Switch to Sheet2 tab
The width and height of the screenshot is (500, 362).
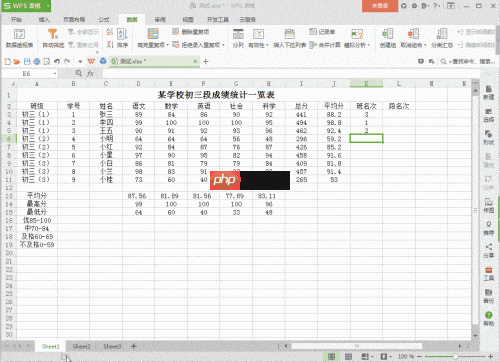coord(81,346)
